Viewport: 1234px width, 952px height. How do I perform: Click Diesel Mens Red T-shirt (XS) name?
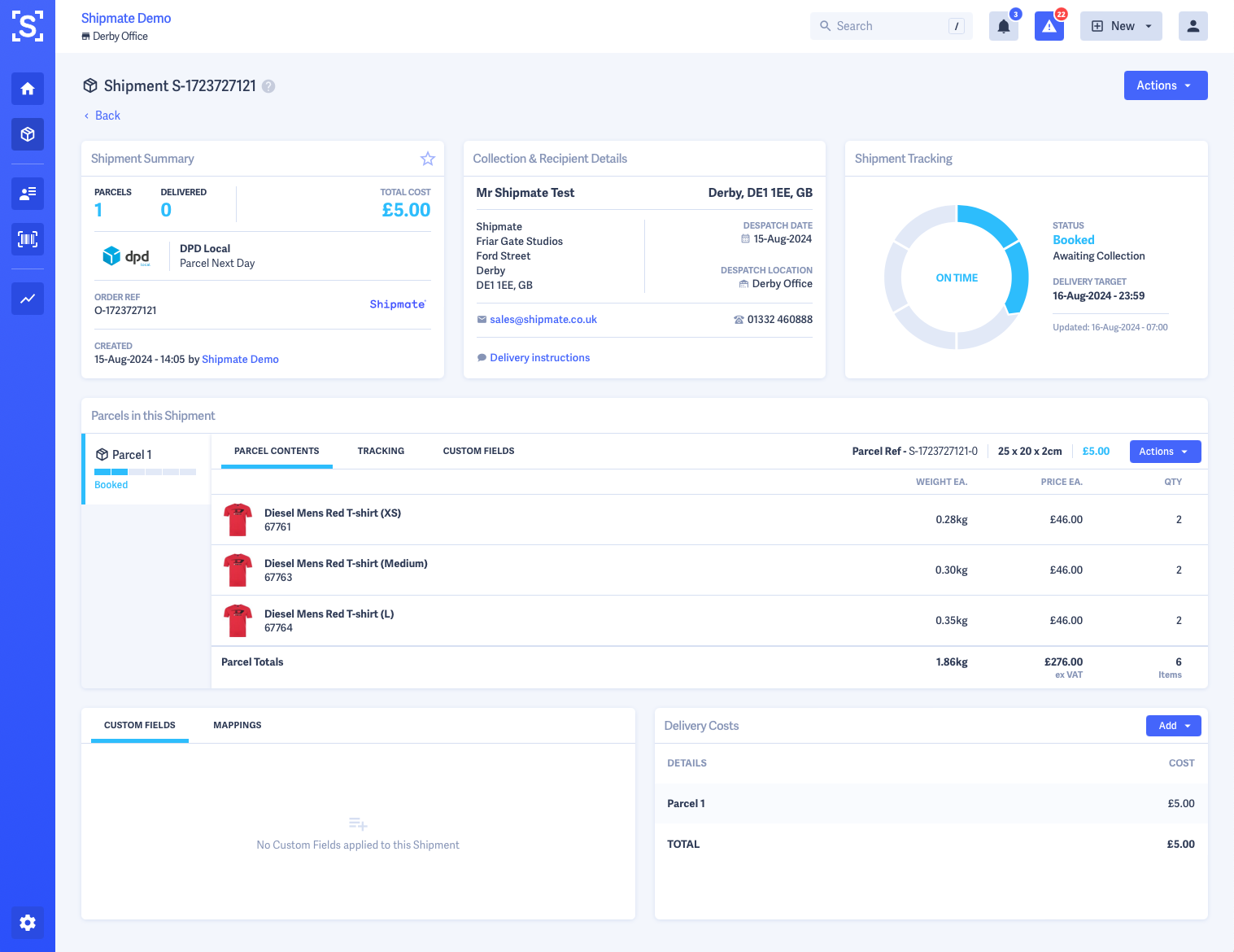[333, 513]
